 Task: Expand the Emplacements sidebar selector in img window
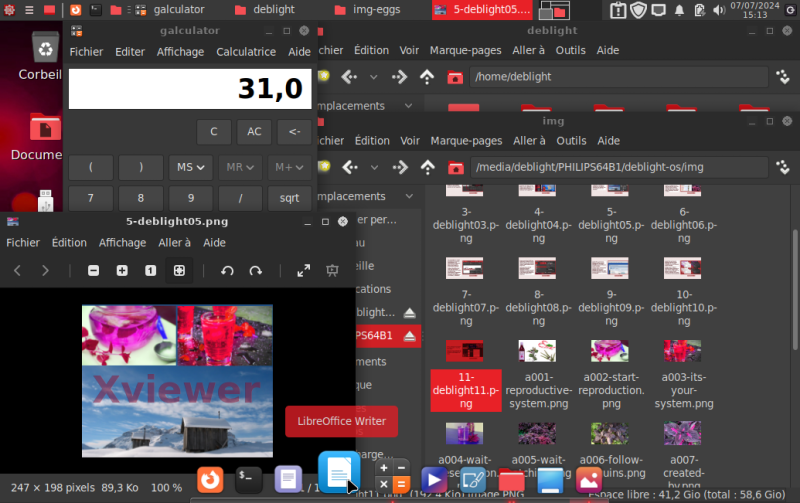[x=409, y=197]
